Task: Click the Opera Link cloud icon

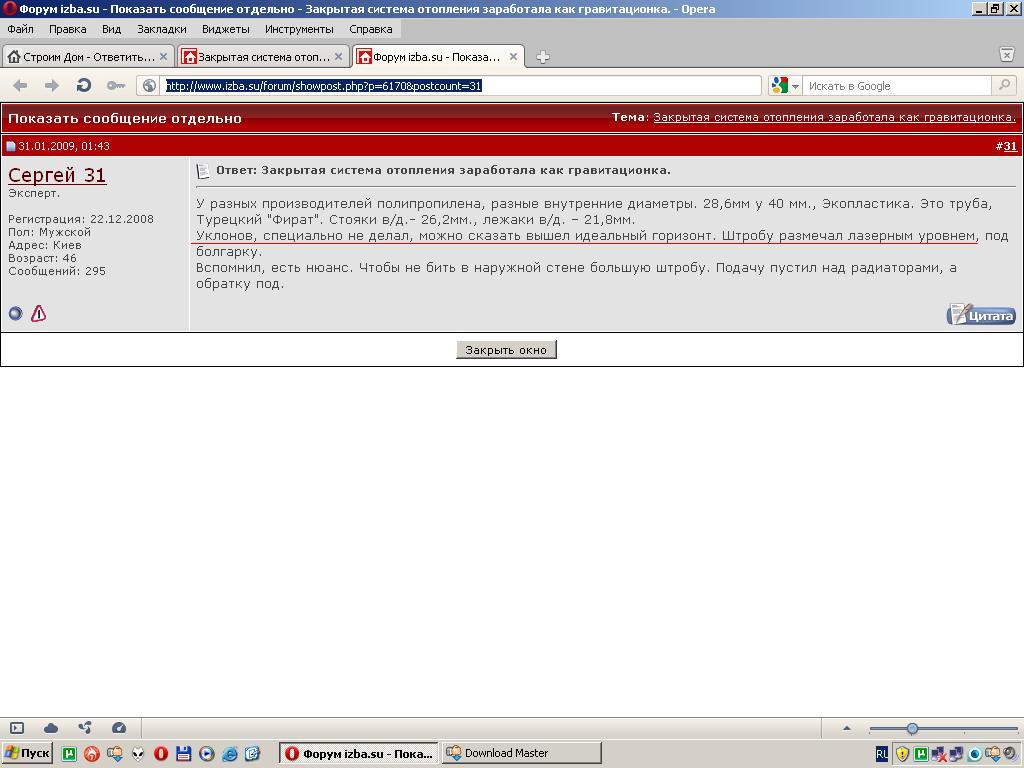Action: 51,728
